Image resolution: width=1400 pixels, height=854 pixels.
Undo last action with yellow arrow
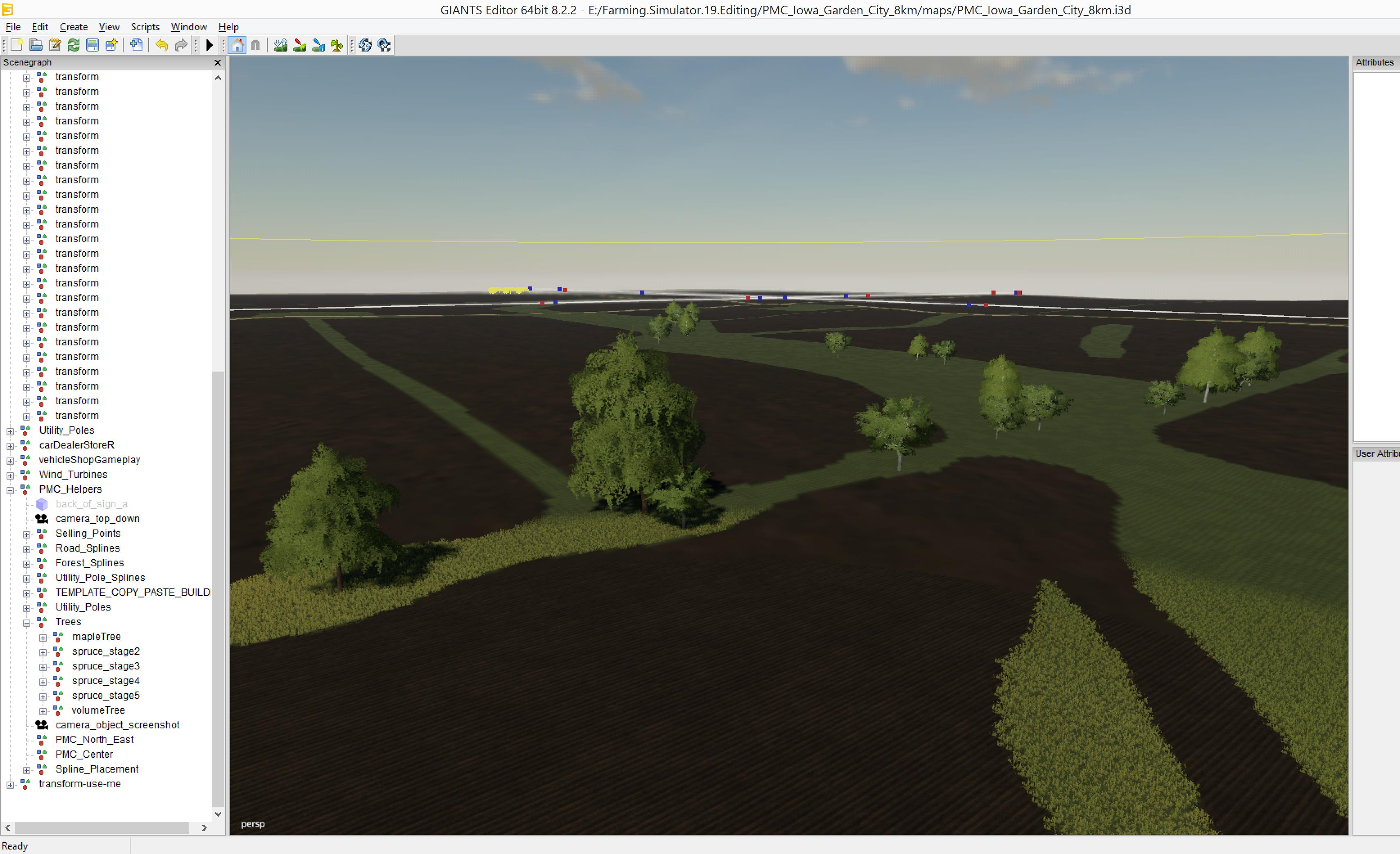click(x=162, y=45)
